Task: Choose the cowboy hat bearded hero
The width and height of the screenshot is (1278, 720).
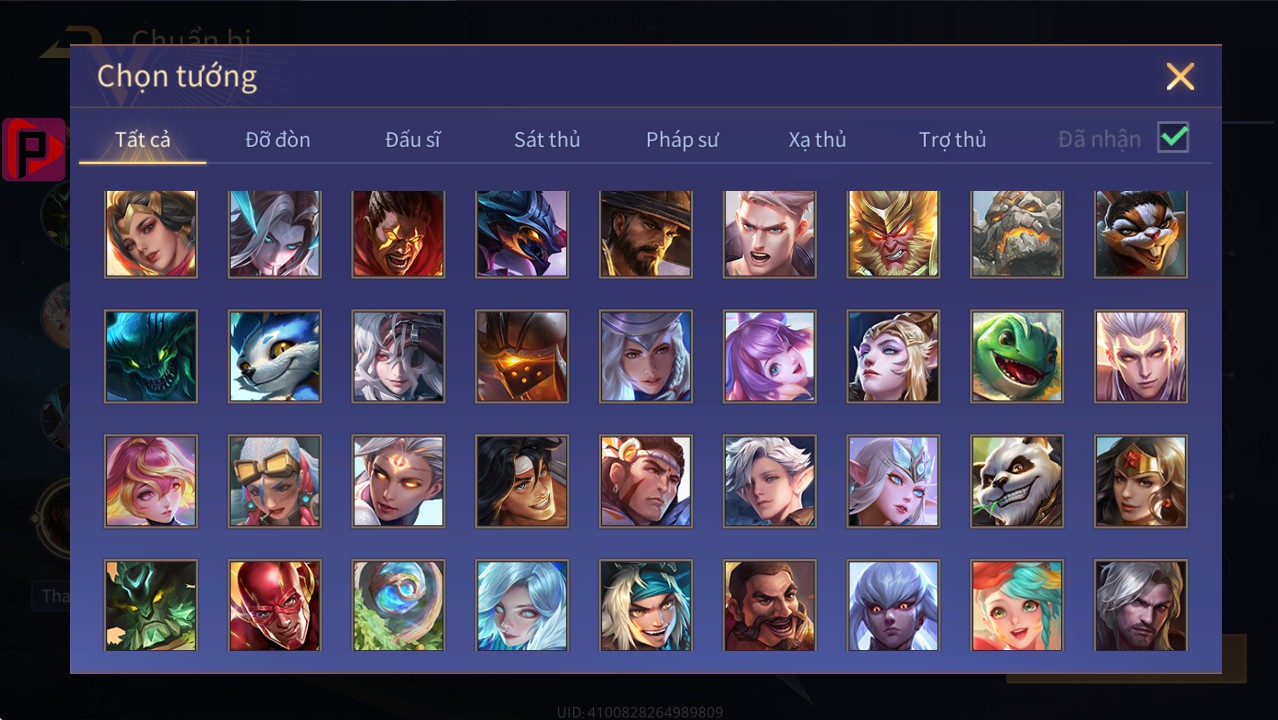Action: [x=646, y=234]
